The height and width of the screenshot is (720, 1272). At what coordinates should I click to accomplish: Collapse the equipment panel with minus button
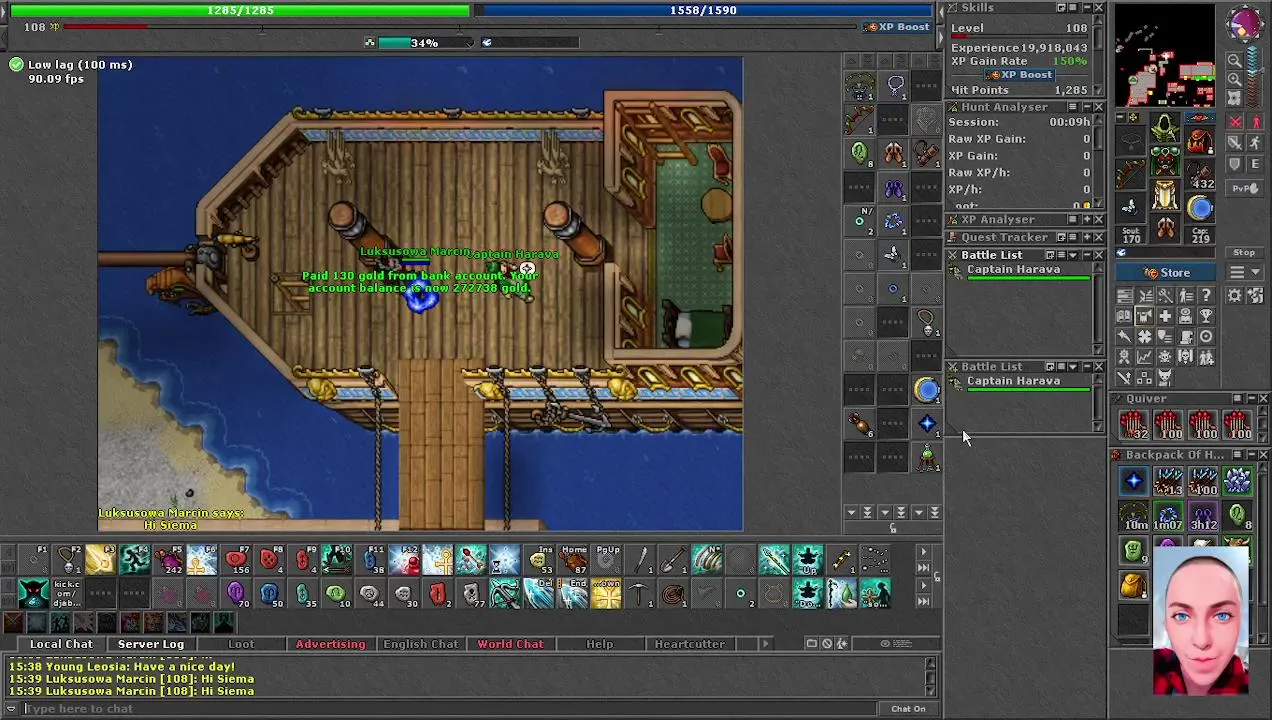tap(1119, 117)
